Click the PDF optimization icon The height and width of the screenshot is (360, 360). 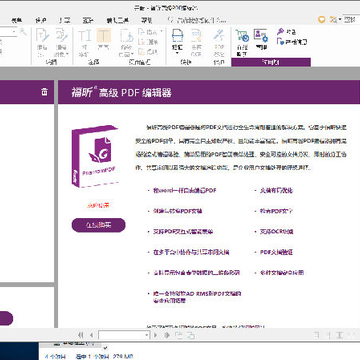coord(219,36)
